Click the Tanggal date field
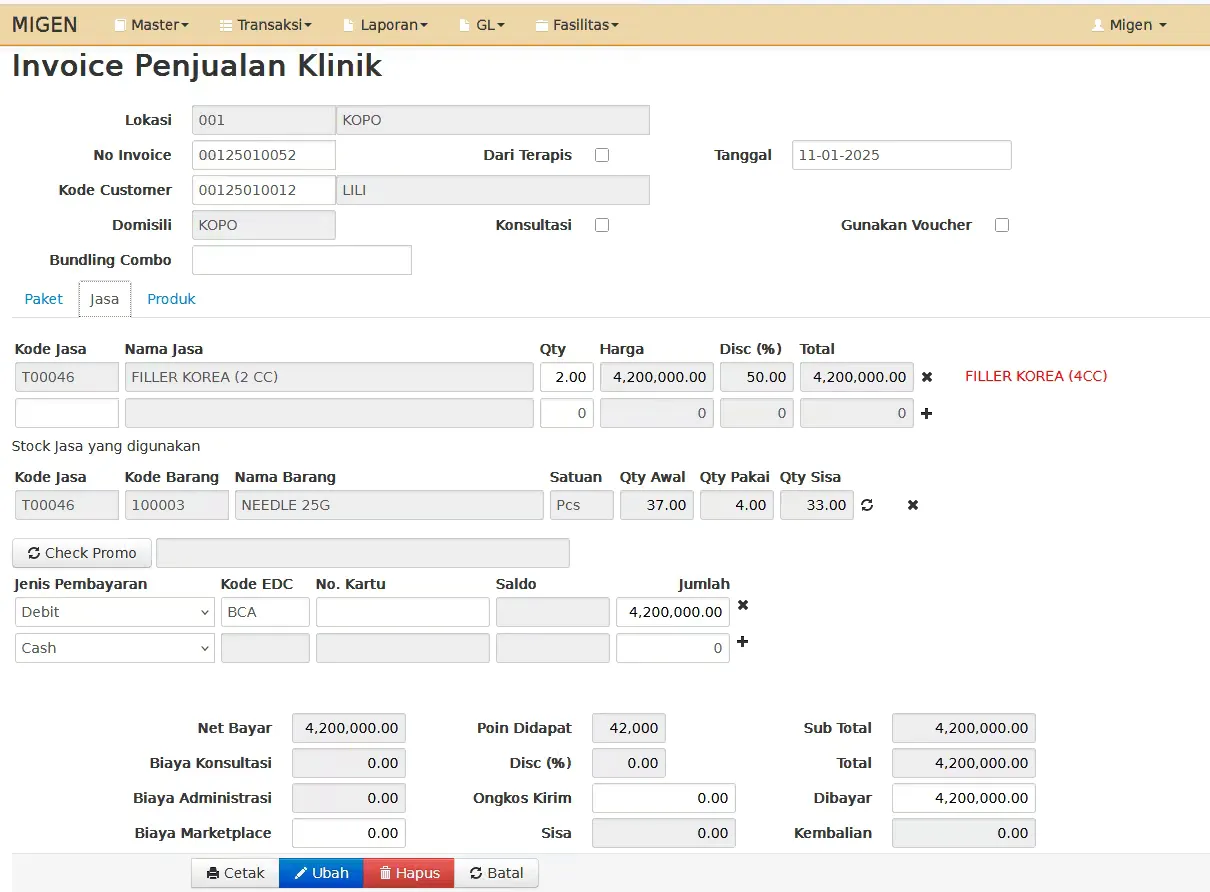1210x892 pixels. [x=902, y=155]
